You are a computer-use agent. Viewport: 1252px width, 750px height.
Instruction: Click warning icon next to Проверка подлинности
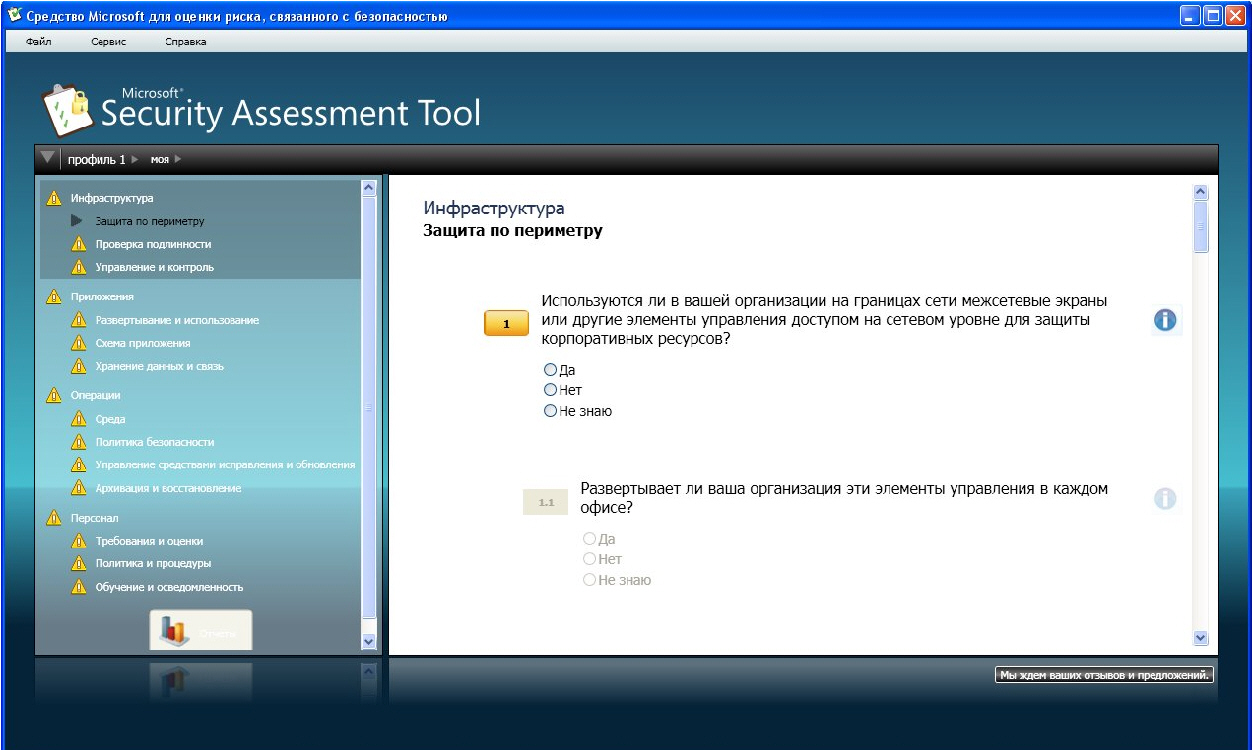79,244
